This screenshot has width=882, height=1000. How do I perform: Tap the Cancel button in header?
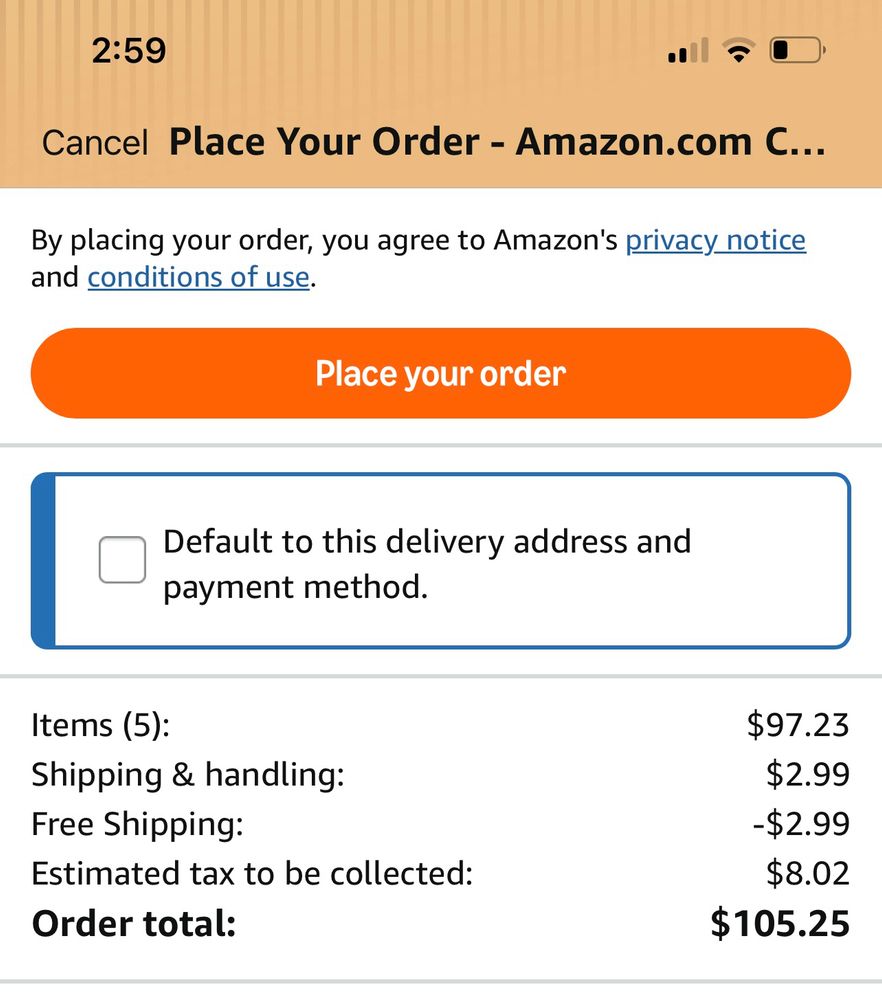[x=95, y=142]
